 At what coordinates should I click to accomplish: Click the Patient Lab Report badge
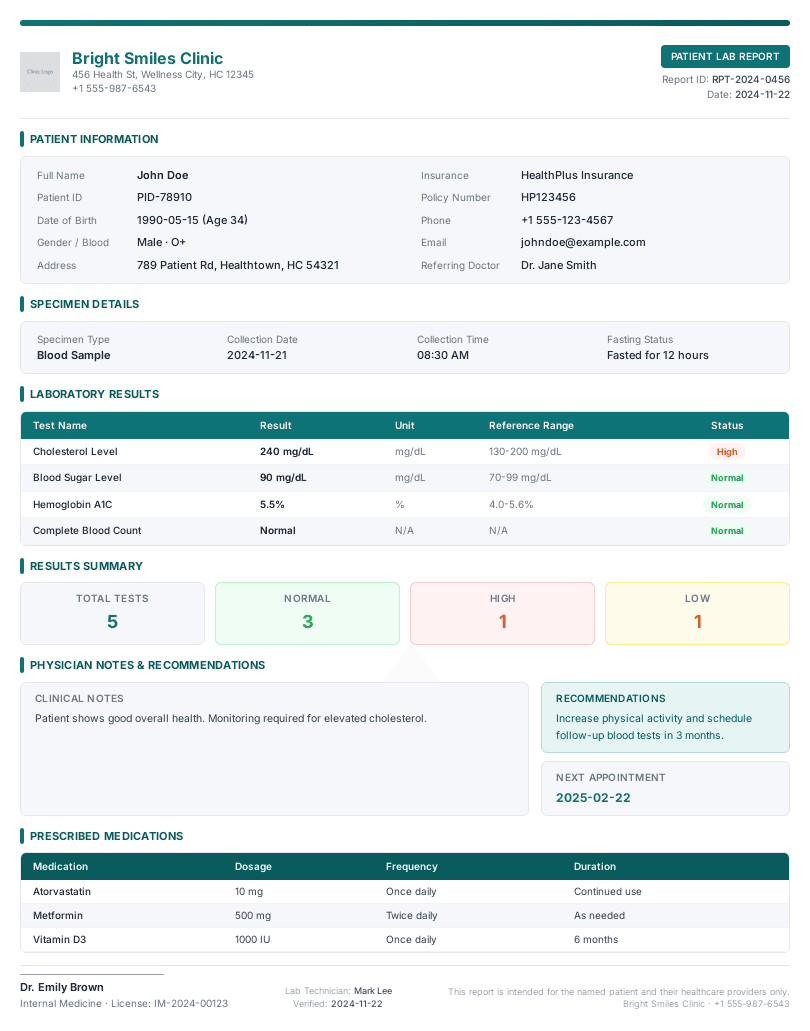coord(725,57)
